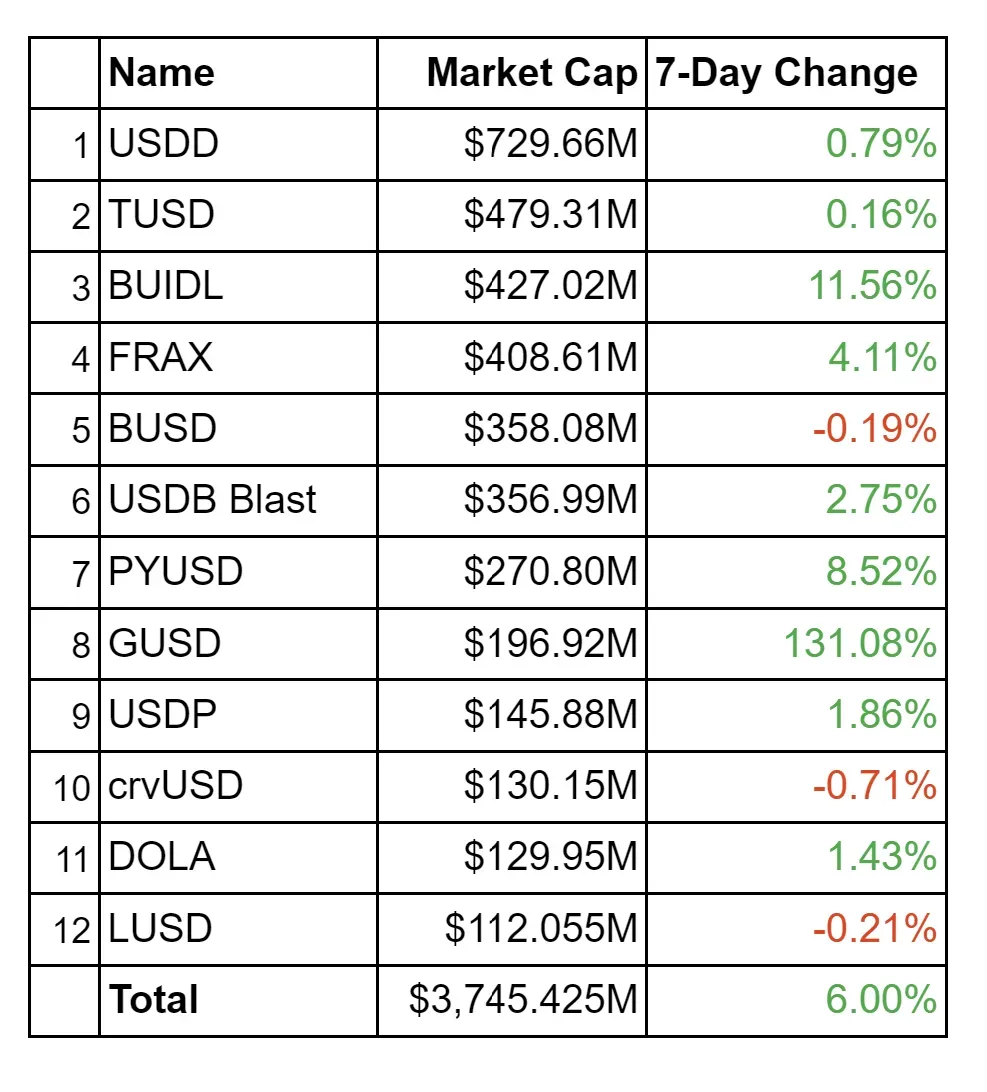Image resolution: width=987 pixels, height=1092 pixels.
Task: Select the USDD name cell
Action: point(163,145)
